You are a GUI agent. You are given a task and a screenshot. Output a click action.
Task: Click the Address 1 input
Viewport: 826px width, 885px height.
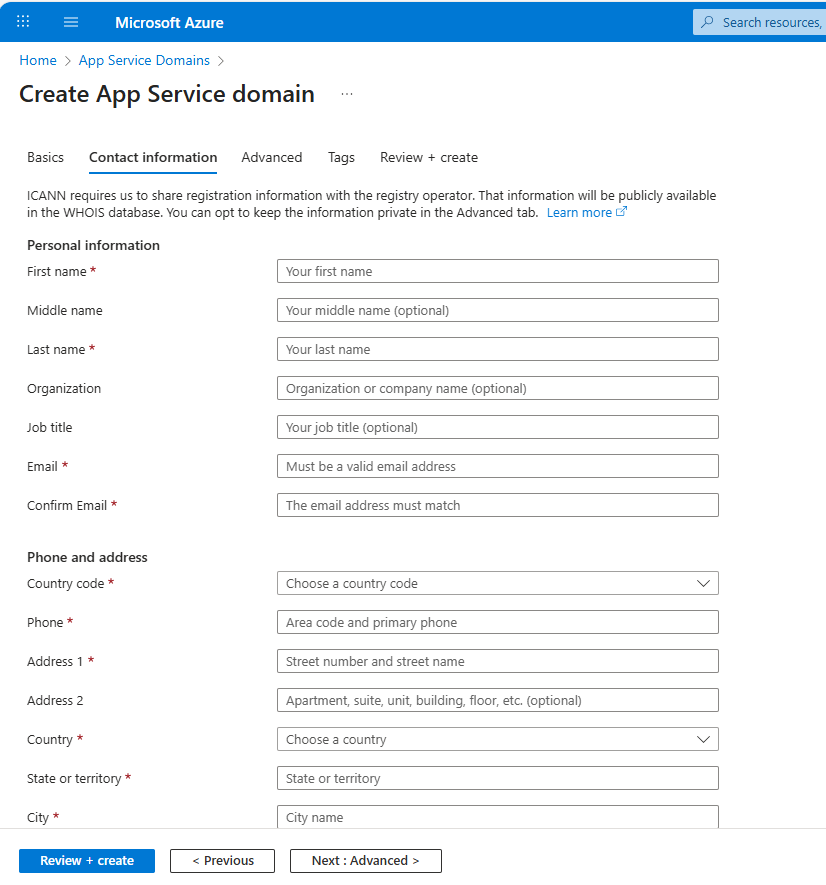497,661
